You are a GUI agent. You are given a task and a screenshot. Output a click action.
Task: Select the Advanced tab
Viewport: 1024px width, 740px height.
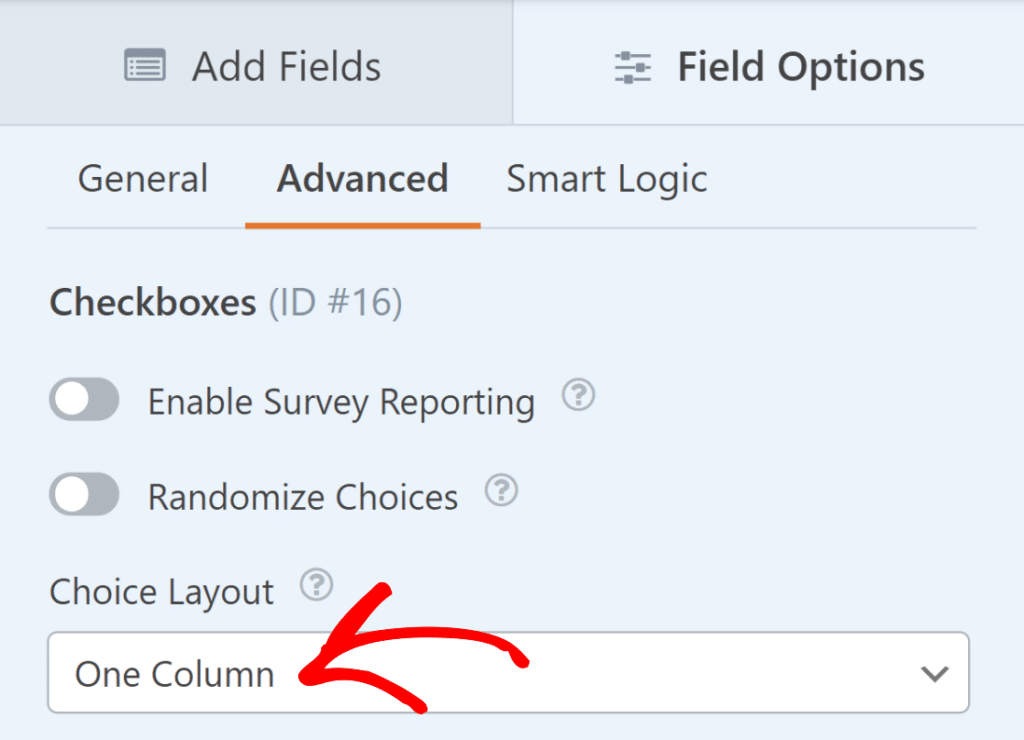[x=363, y=178]
